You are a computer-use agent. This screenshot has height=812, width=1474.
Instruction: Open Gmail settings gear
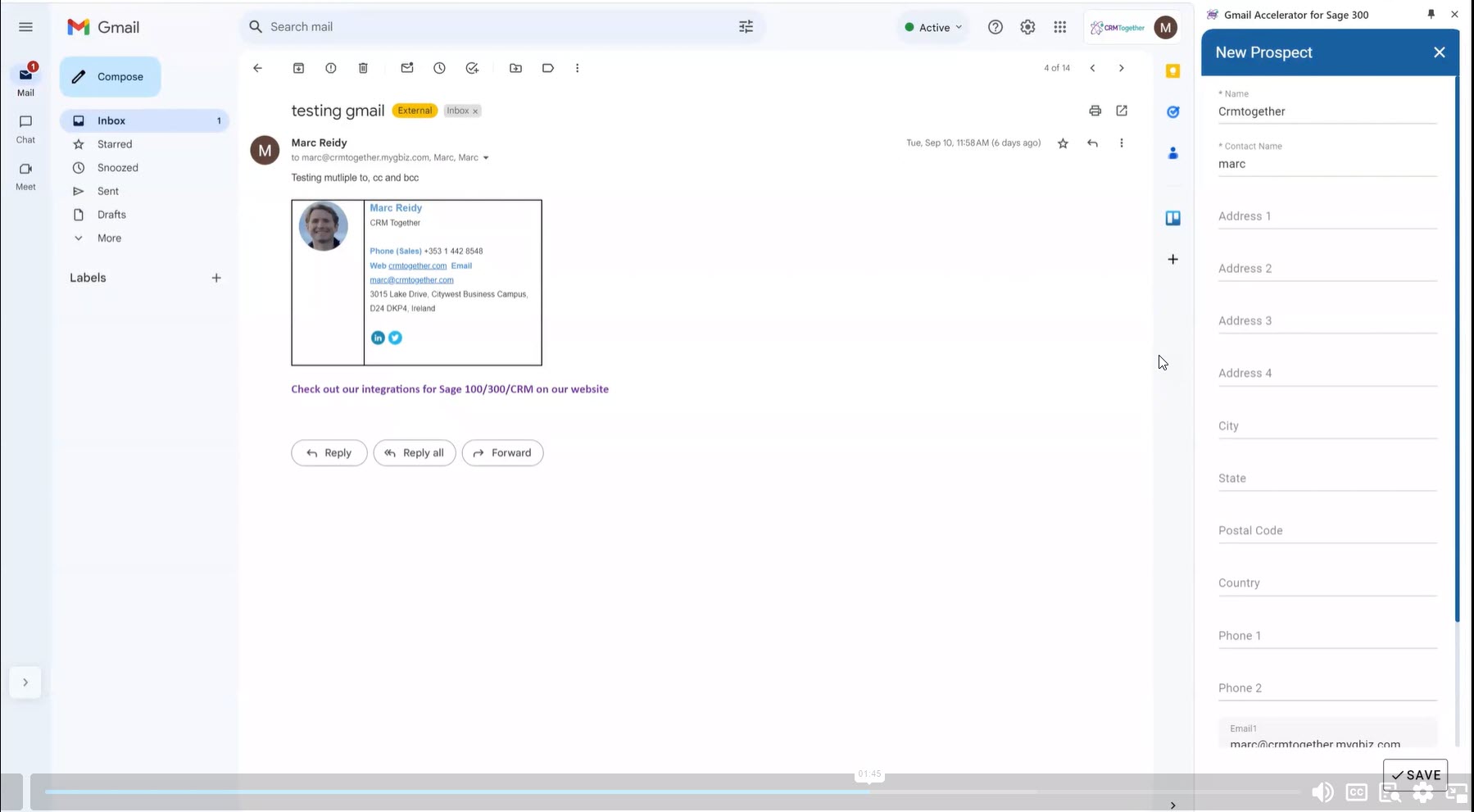(x=1027, y=27)
